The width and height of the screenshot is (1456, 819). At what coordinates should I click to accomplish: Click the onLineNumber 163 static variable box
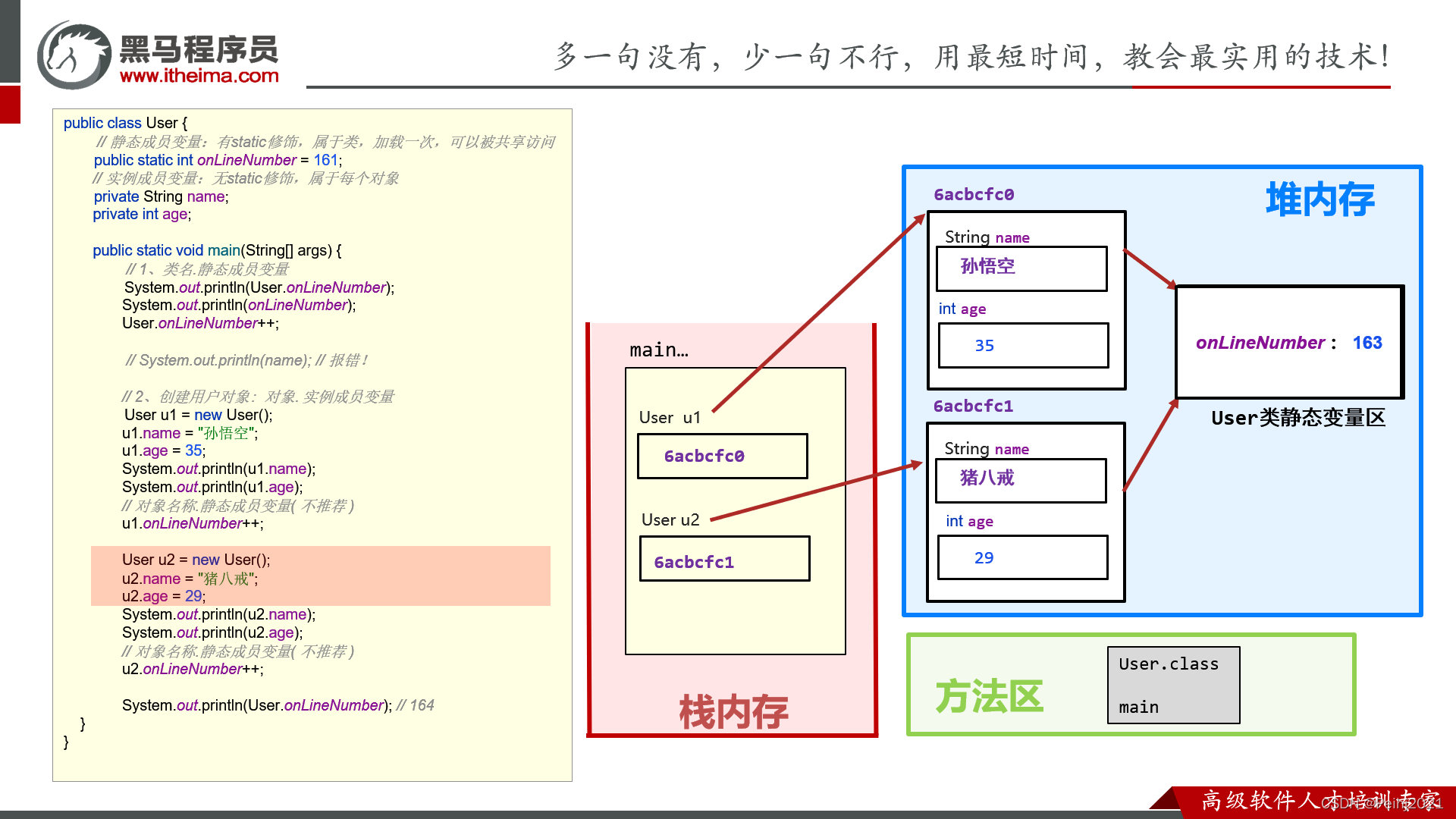click(x=1289, y=343)
